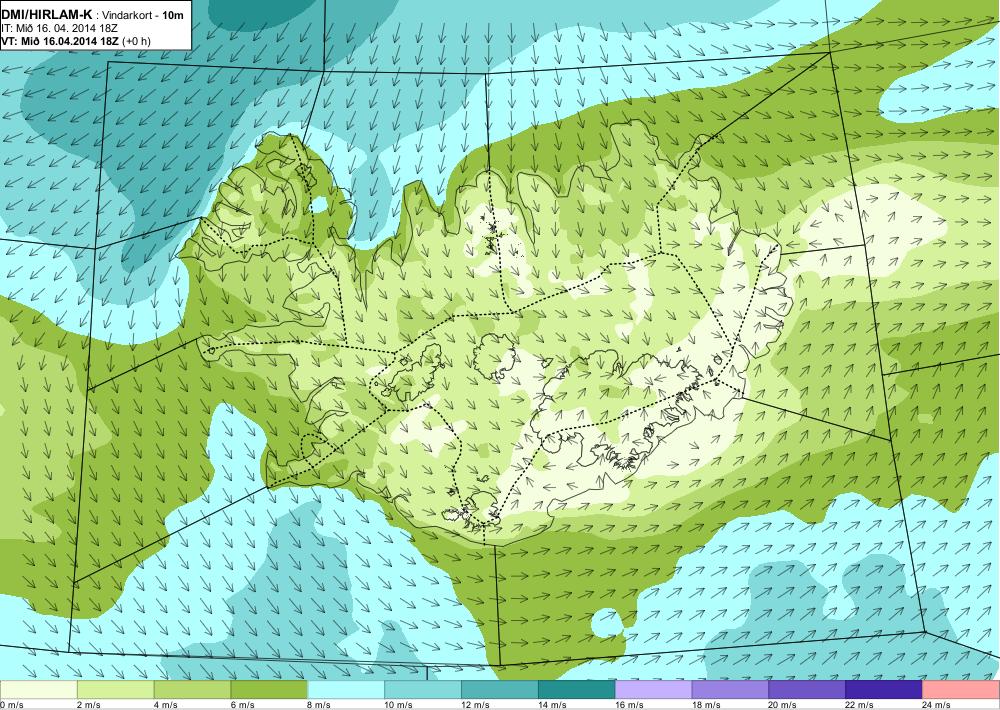Click the "10 m/s" legend label

point(399,705)
